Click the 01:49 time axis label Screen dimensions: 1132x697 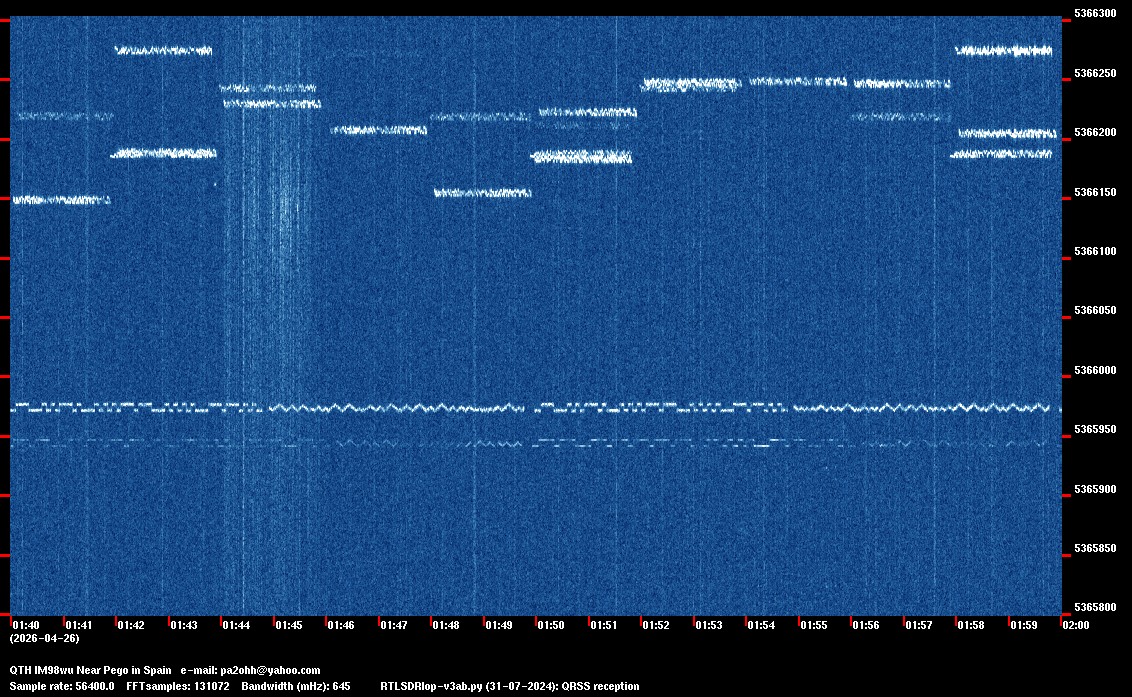(499, 625)
